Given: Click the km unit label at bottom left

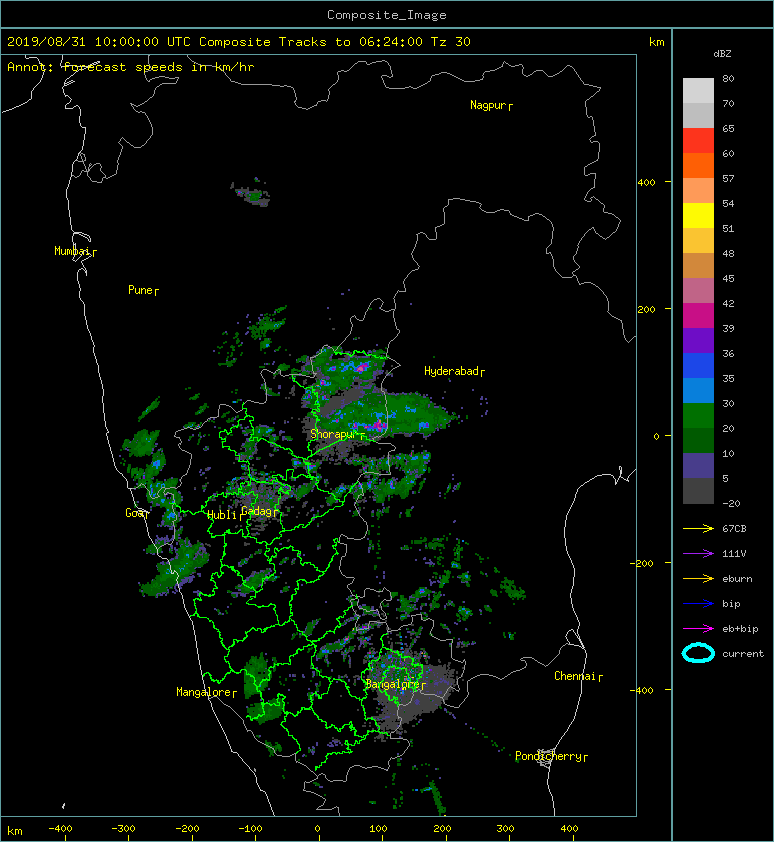Looking at the screenshot, I should click(15, 831).
